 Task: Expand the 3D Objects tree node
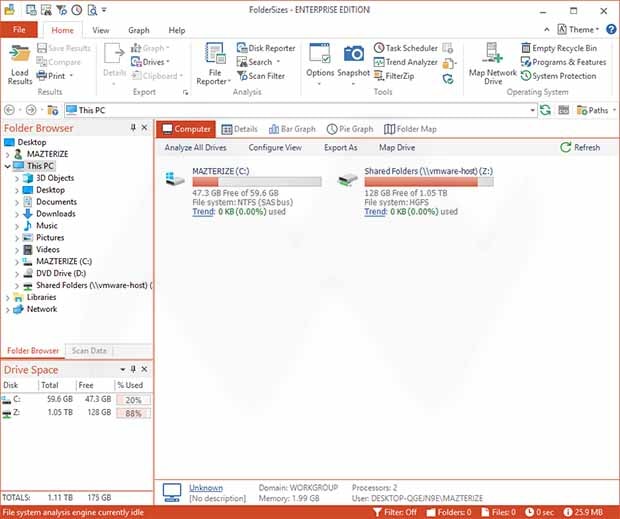click(x=17, y=179)
